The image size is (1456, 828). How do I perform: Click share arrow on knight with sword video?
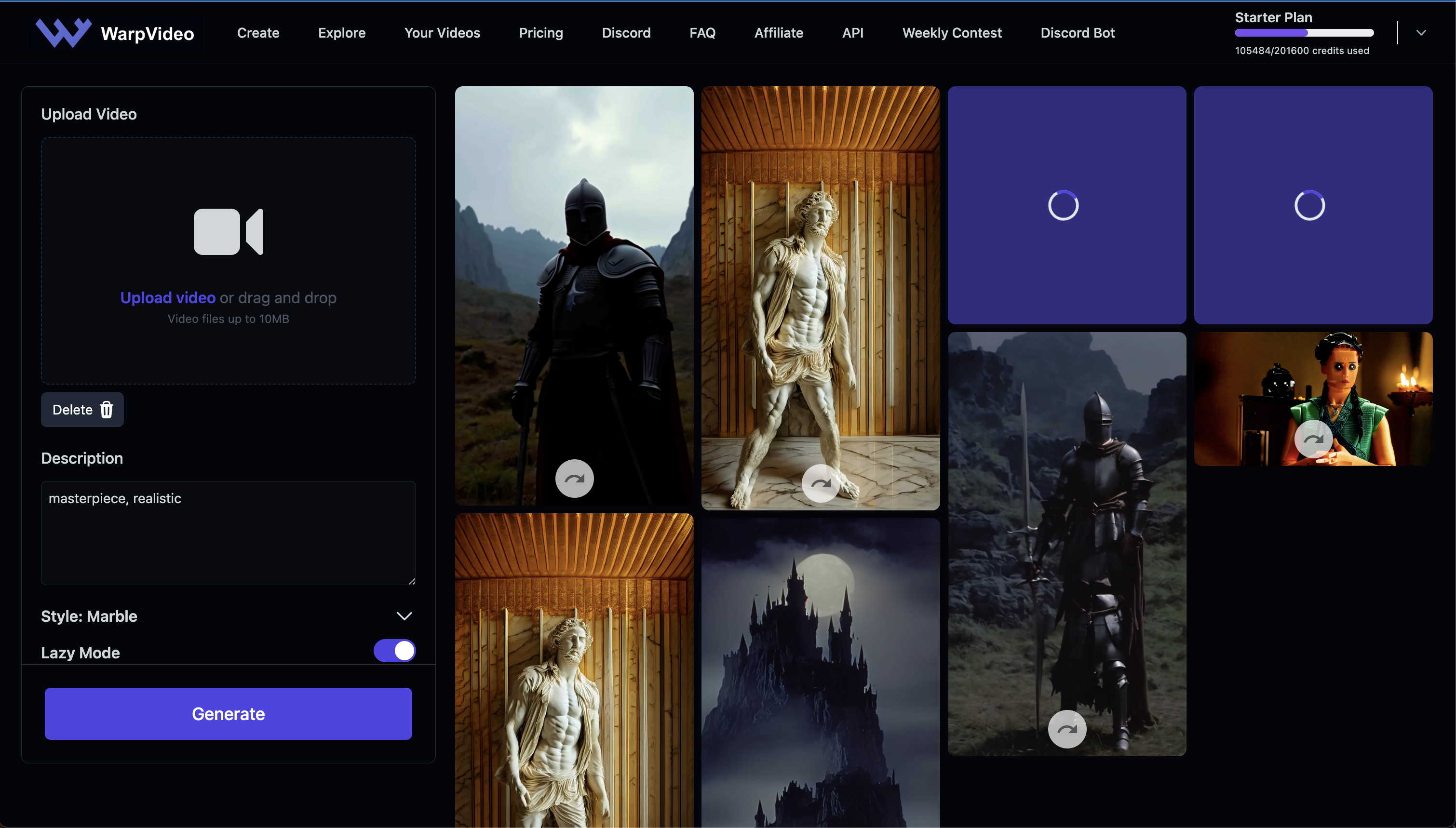pyautogui.click(x=1067, y=729)
